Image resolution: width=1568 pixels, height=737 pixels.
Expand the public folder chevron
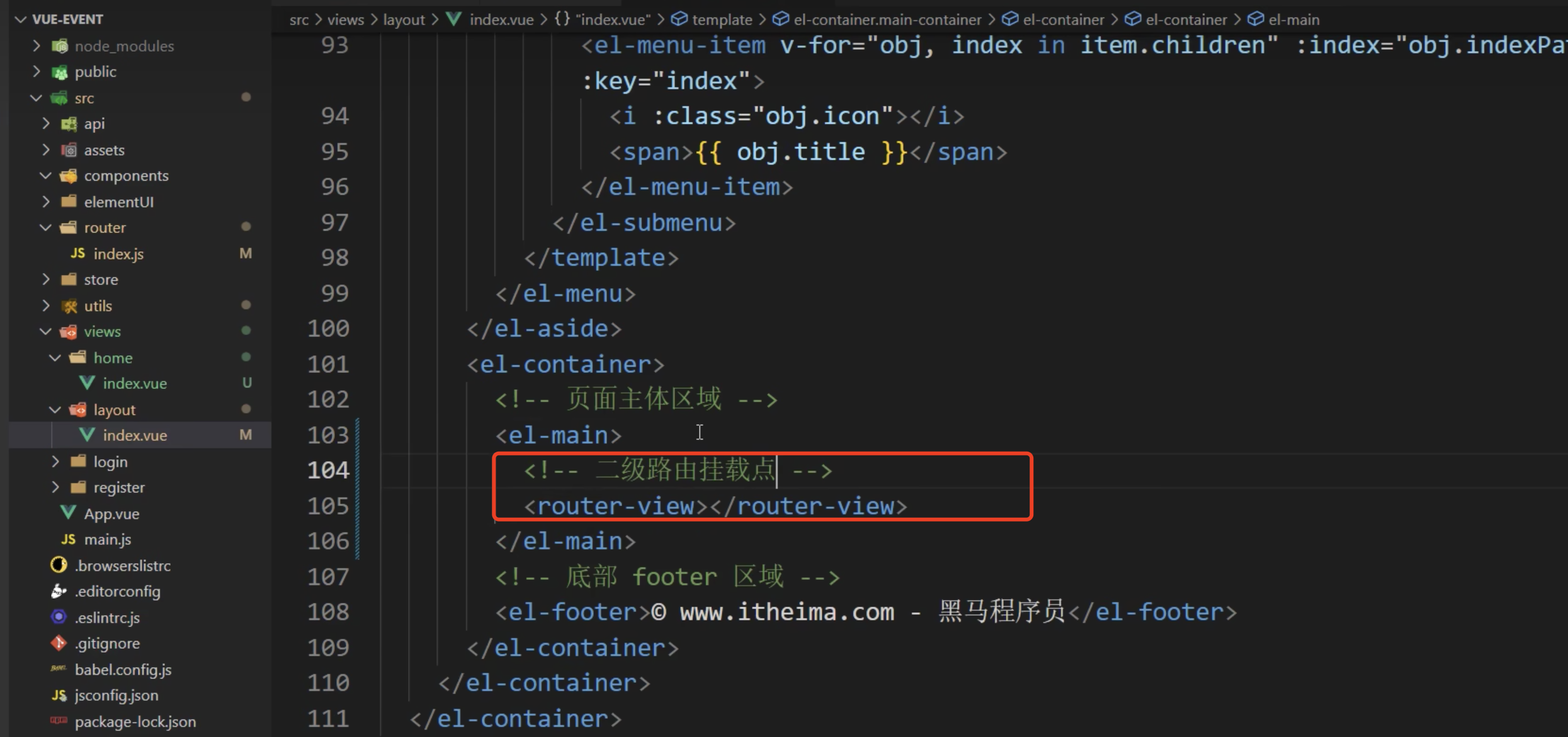click(37, 72)
